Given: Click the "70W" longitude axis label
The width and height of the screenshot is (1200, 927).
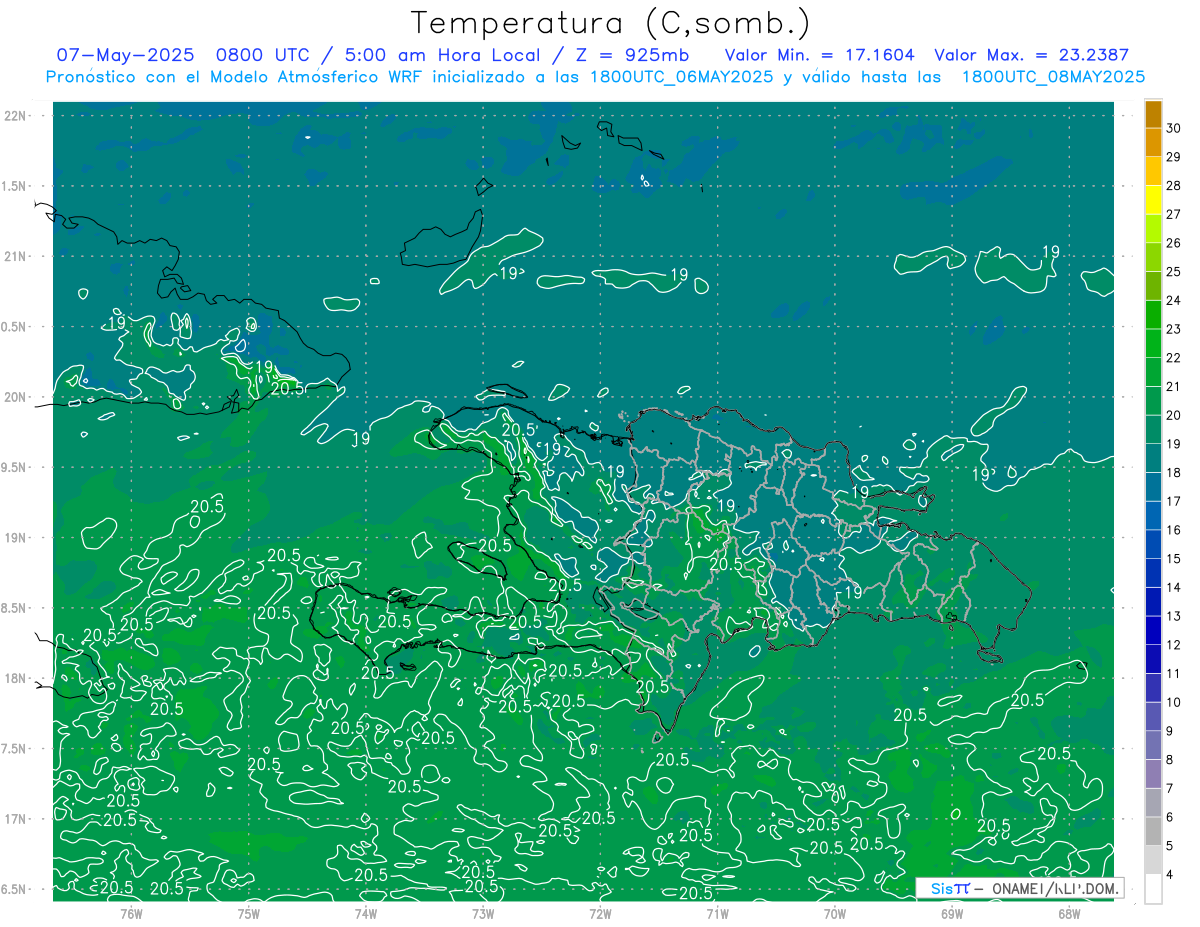Looking at the screenshot, I should point(834,913).
